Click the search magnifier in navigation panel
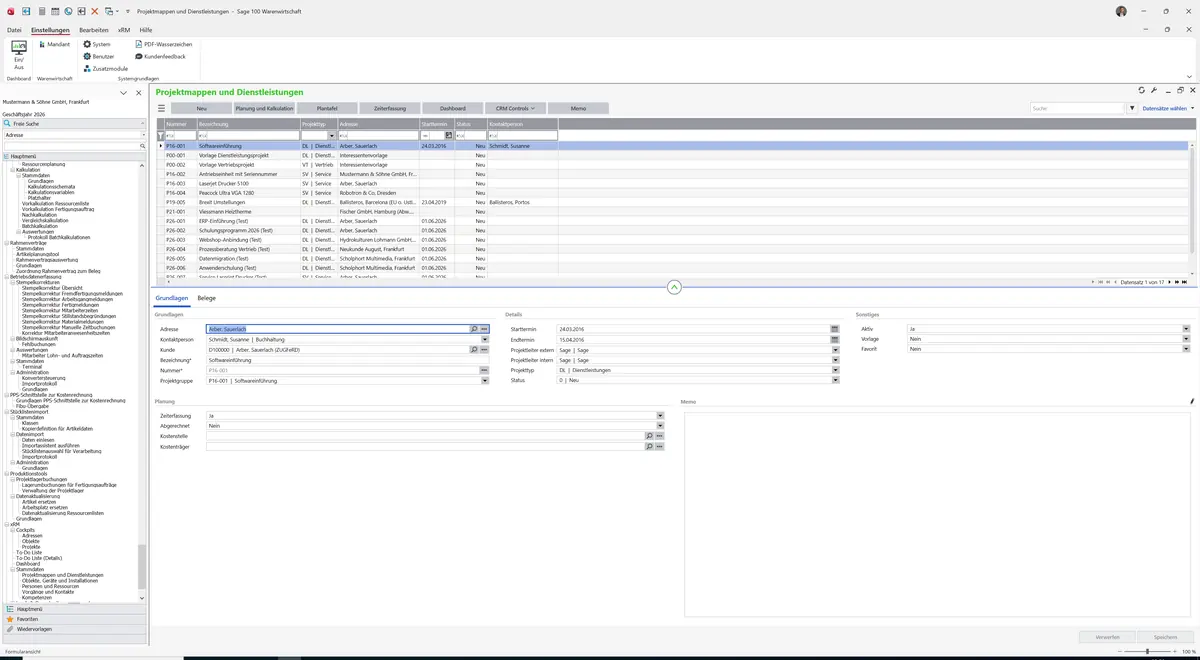1200x660 pixels. [x=143, y=146]
